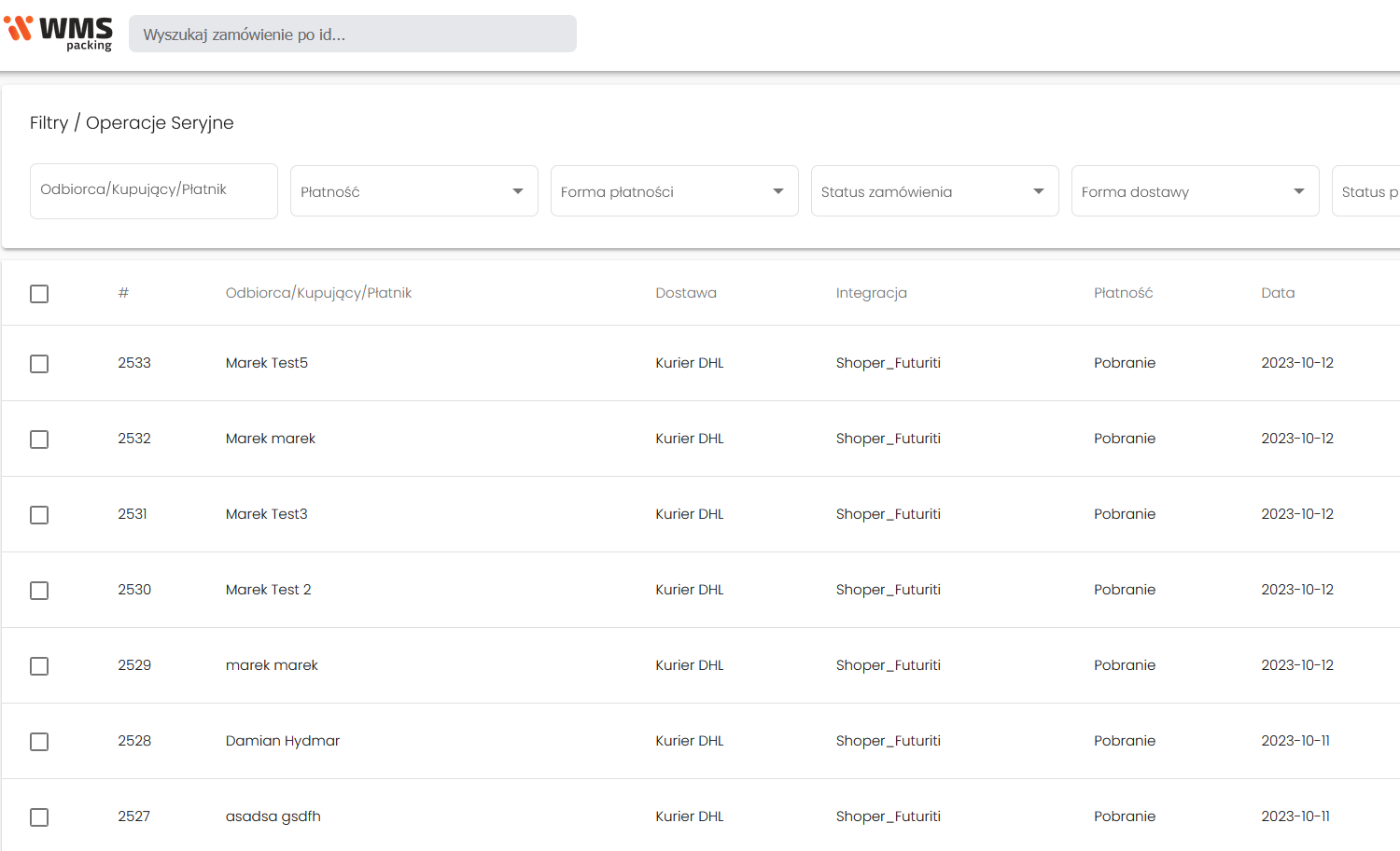Focus the order ID search field
1400x851 pixels.
point(352,35)
